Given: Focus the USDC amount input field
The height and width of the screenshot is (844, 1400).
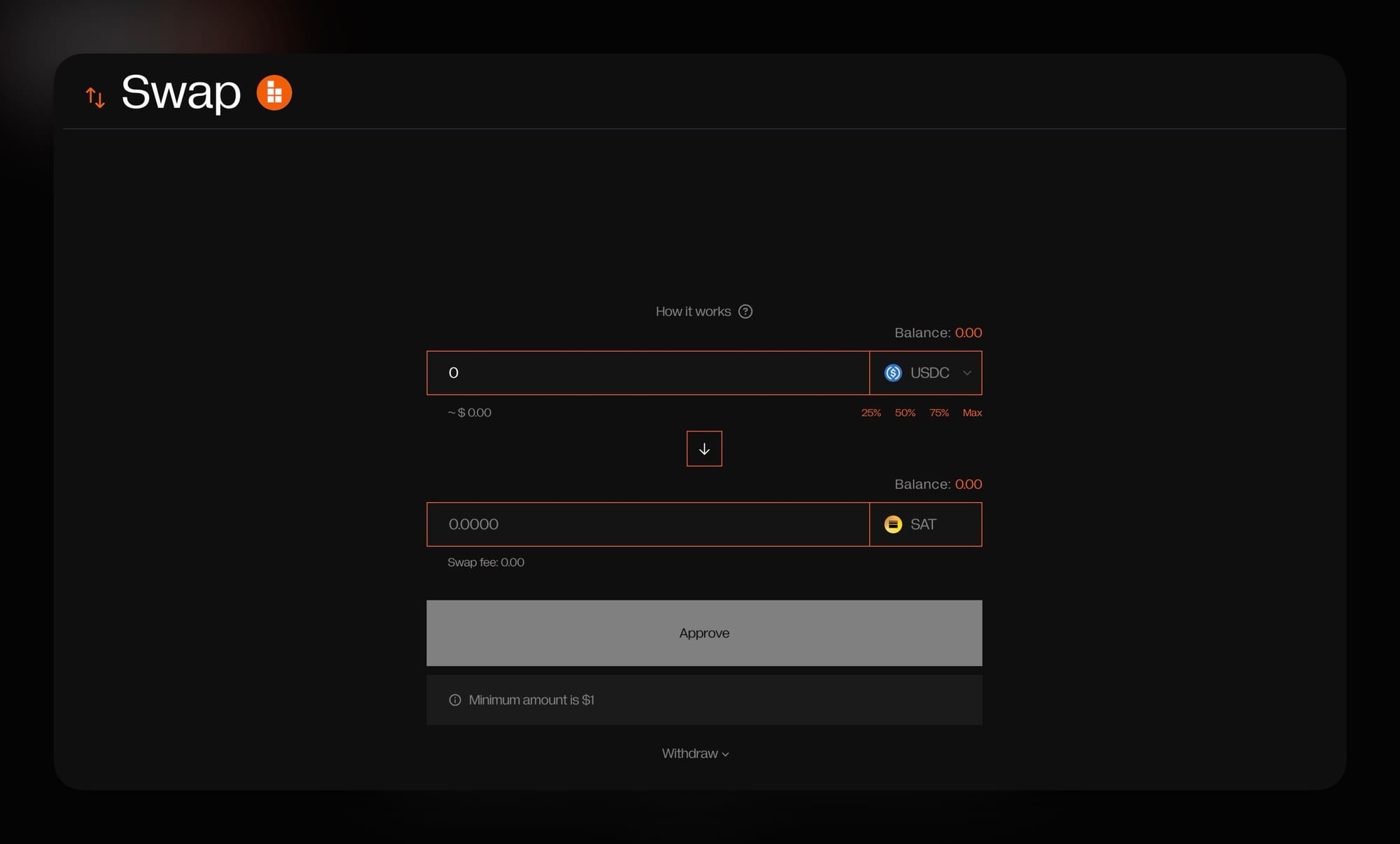Looking at the screenshot, I should [x=647, y=373].
